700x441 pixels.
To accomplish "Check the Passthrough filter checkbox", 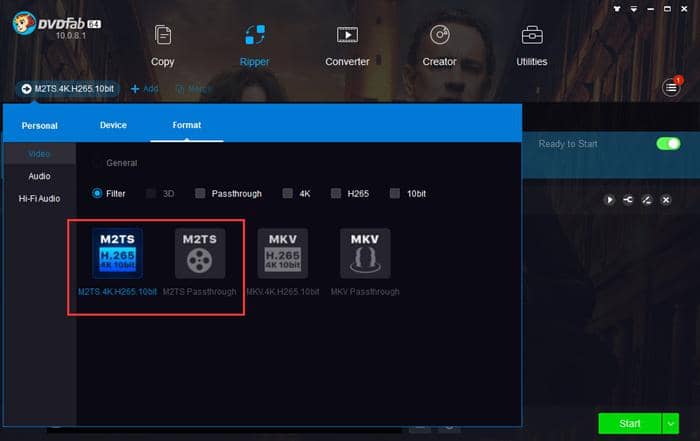I will pos(200,193).
